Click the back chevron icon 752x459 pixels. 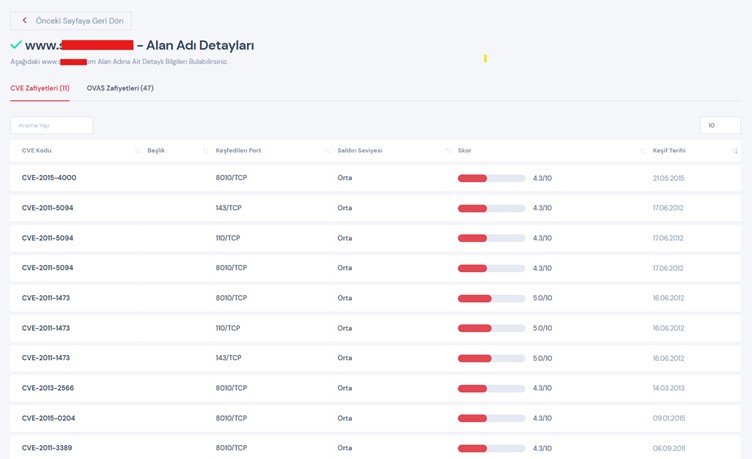click(x=24, y=20)
